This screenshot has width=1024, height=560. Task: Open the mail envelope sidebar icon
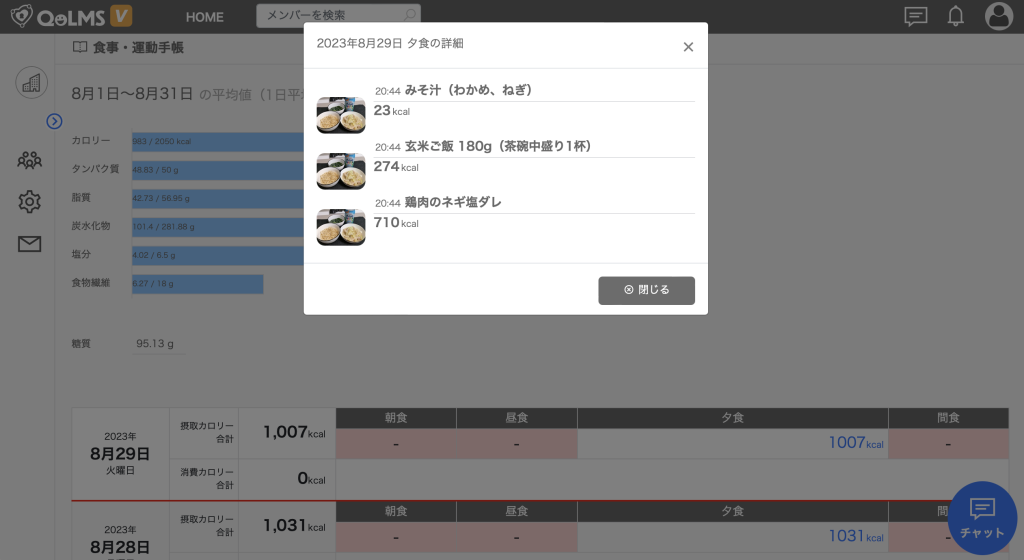30,244
